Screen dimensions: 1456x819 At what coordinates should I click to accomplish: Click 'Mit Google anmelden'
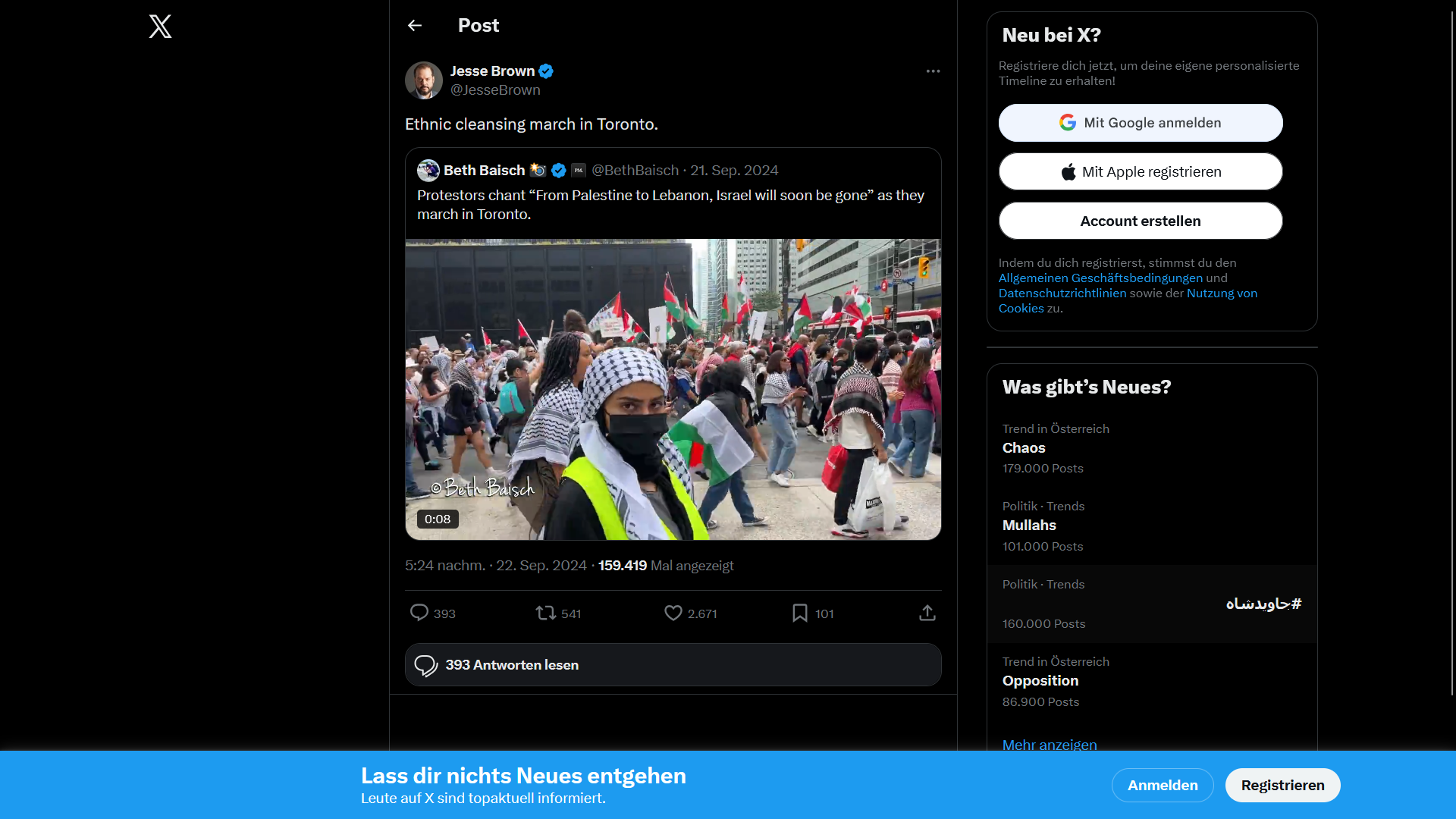coord(1141,122)
